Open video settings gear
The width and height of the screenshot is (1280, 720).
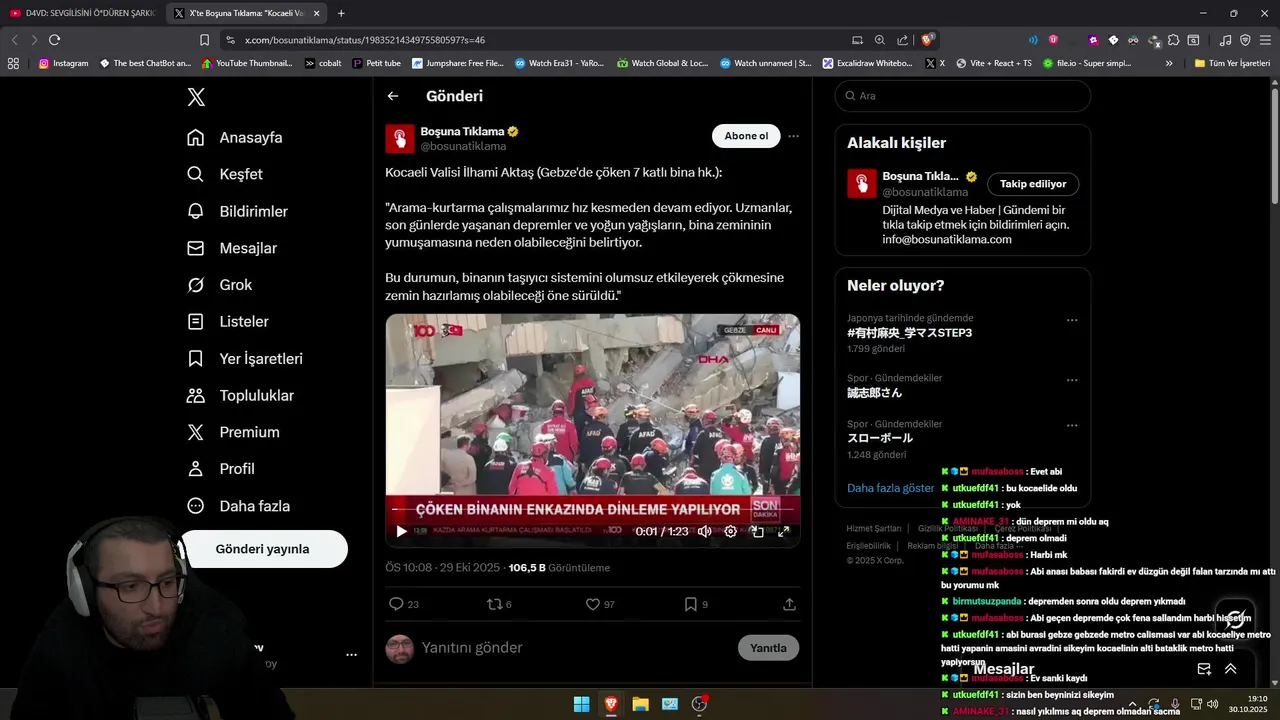tap(730, 531)
